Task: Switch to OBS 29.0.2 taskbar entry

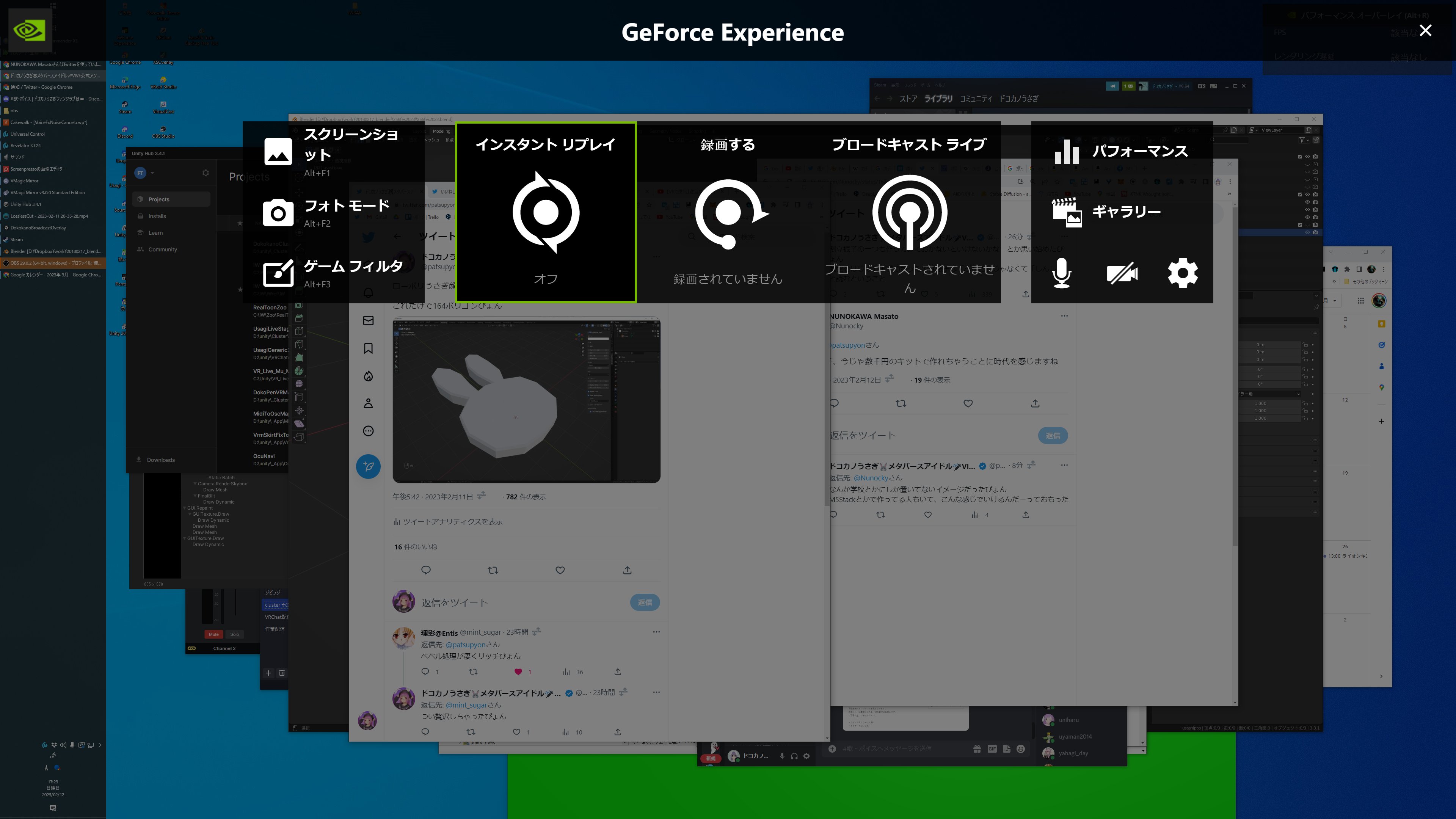Action: [x=53, y=263]
